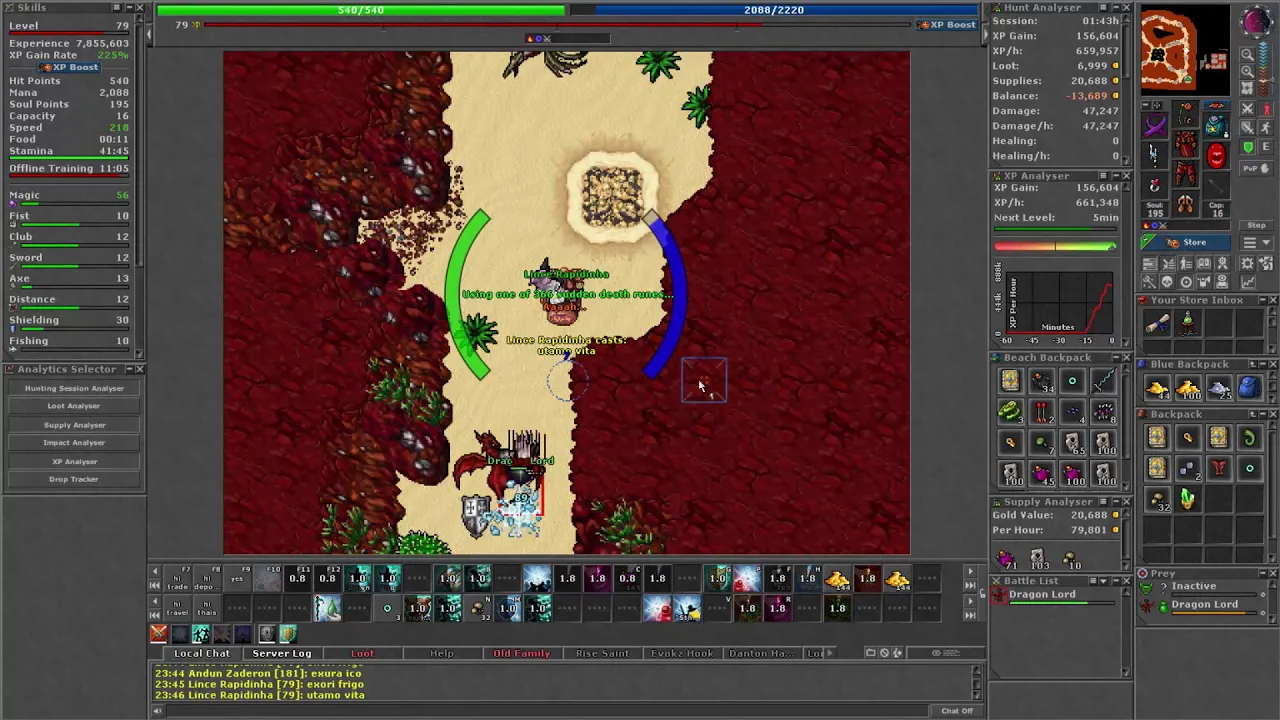Center the minimap on the character
1280x720 pixels.
[1247, 88]
